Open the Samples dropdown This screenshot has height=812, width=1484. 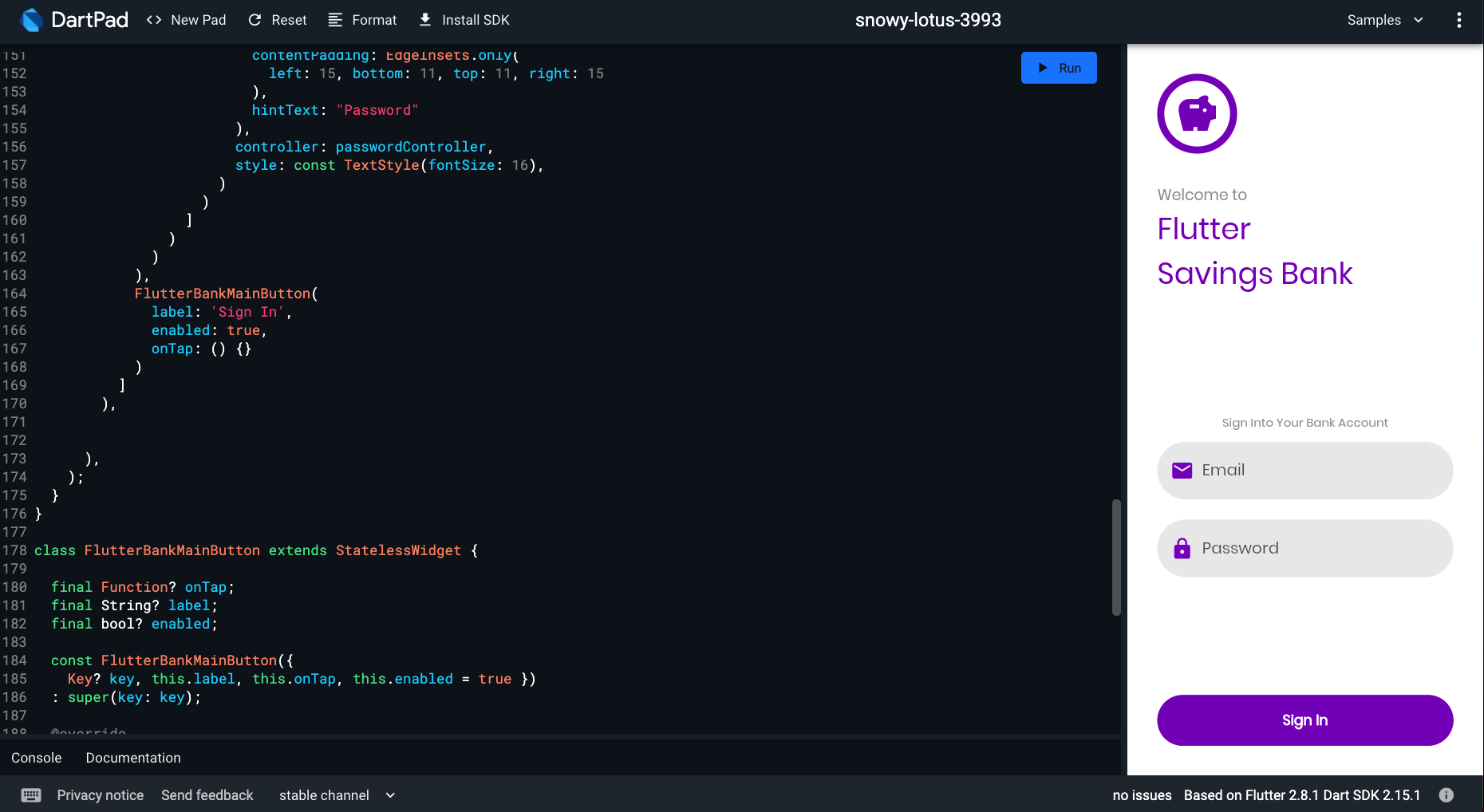click(x=1385, y=20)
